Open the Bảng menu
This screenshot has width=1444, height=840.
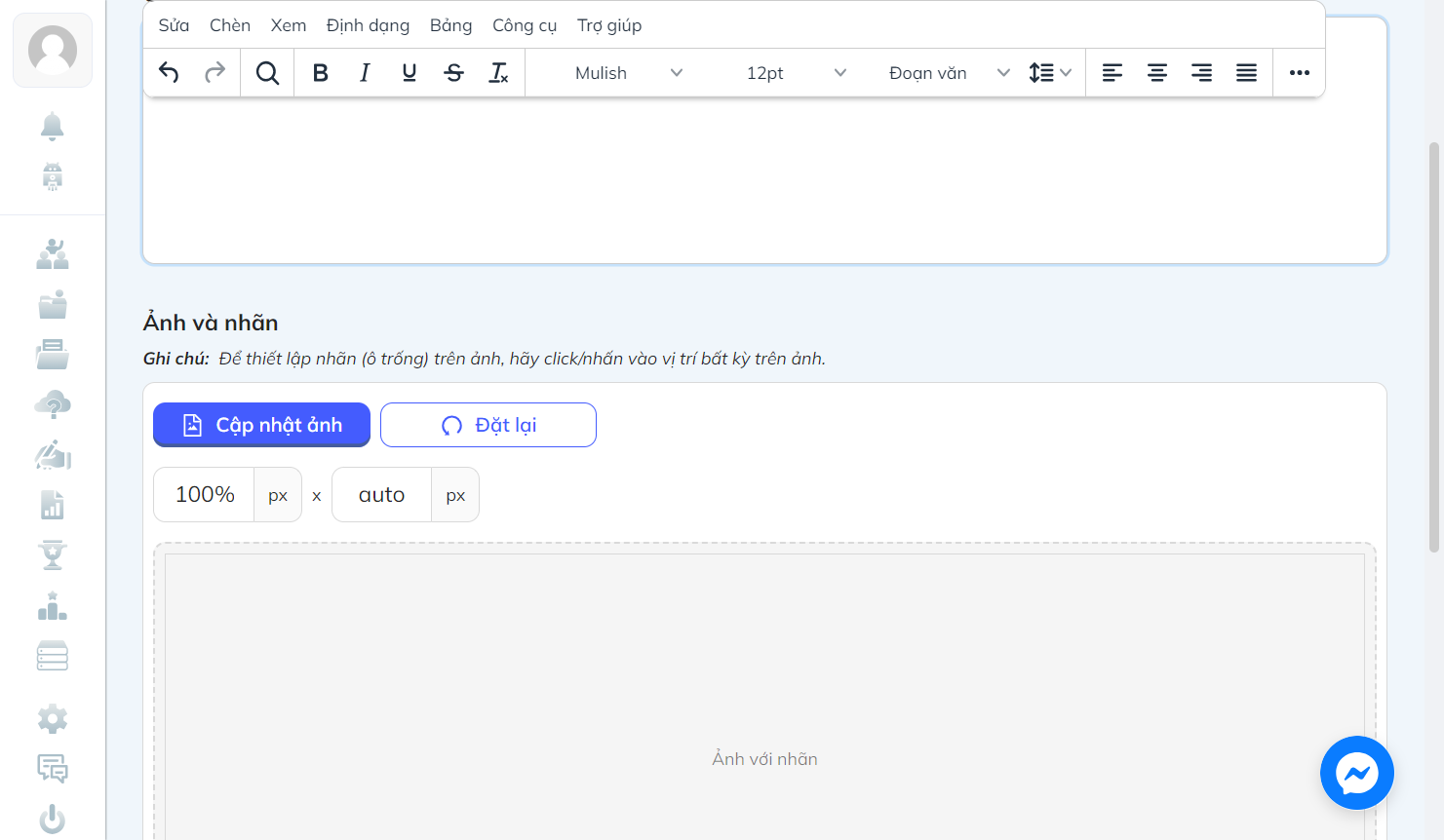450,25
